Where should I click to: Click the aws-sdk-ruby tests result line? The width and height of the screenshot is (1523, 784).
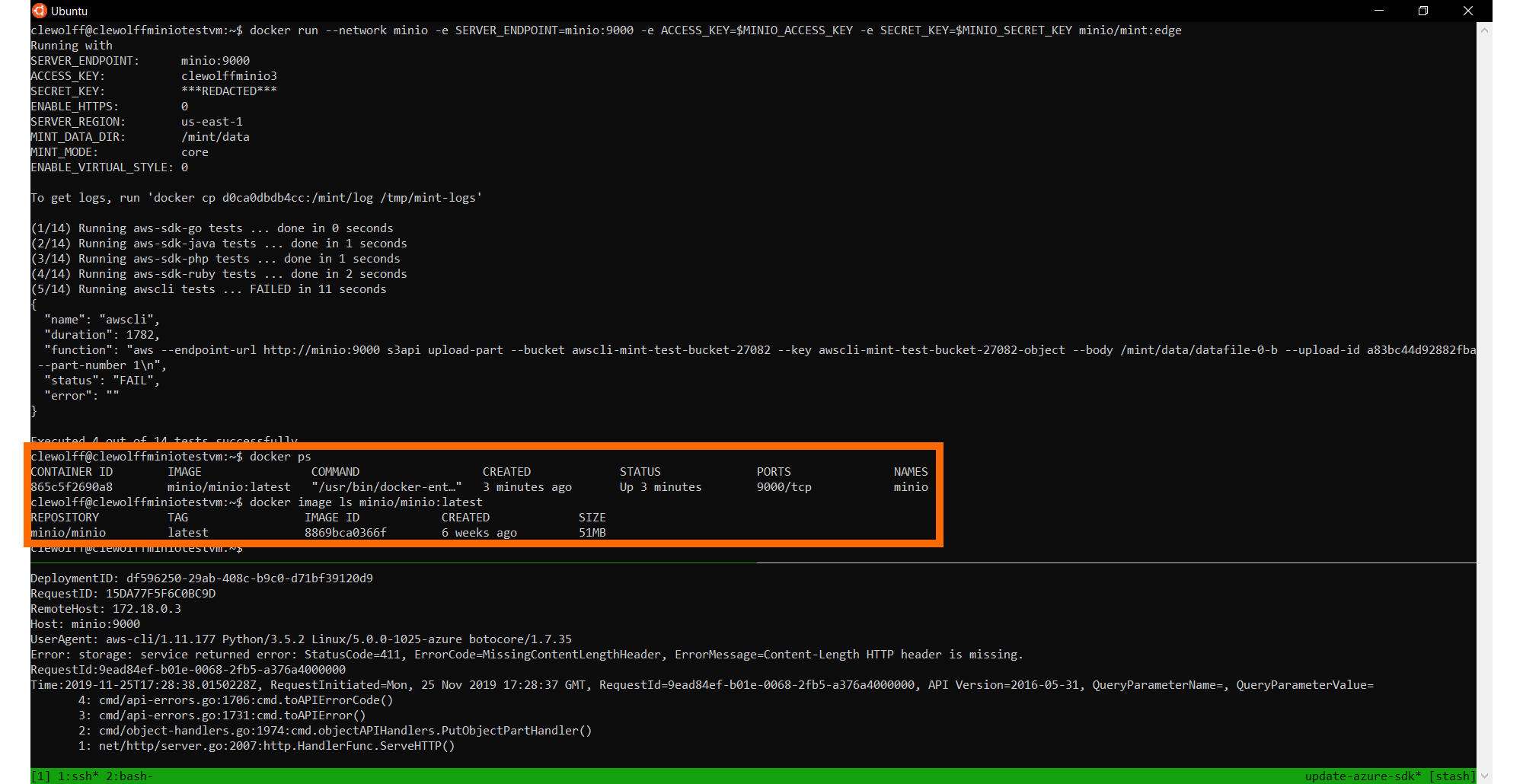[219, 274]
